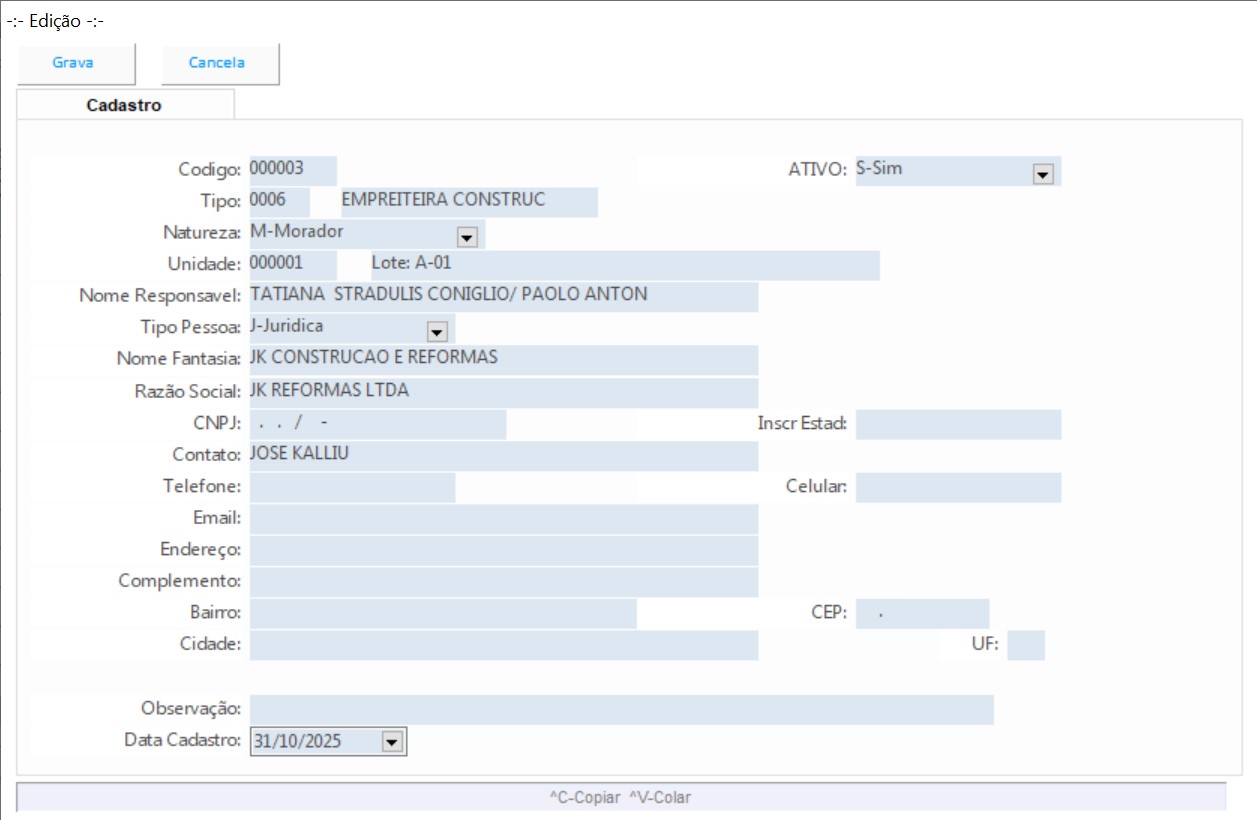Click the Observação text field
This screenshot has width=1257, height=820.
(x=620, y=709)
